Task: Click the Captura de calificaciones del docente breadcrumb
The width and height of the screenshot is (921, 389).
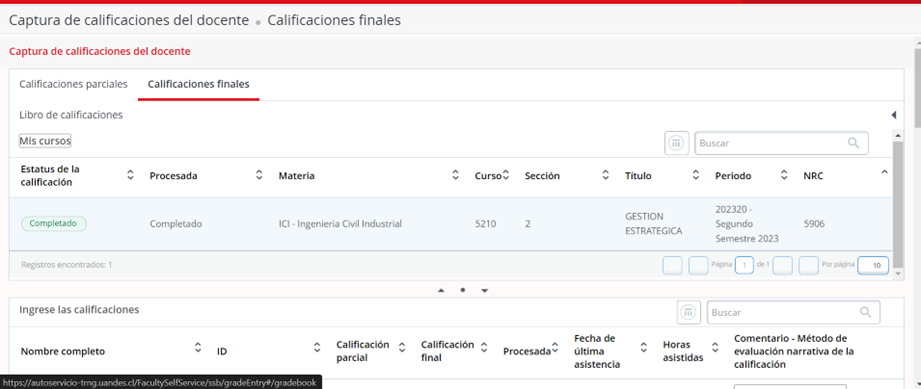Action: tap(129, 20)
